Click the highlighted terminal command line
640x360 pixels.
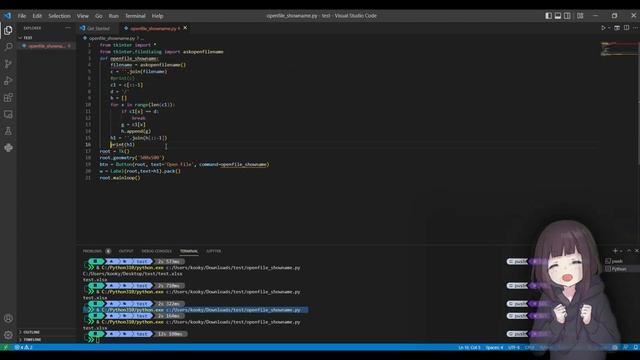196,310
